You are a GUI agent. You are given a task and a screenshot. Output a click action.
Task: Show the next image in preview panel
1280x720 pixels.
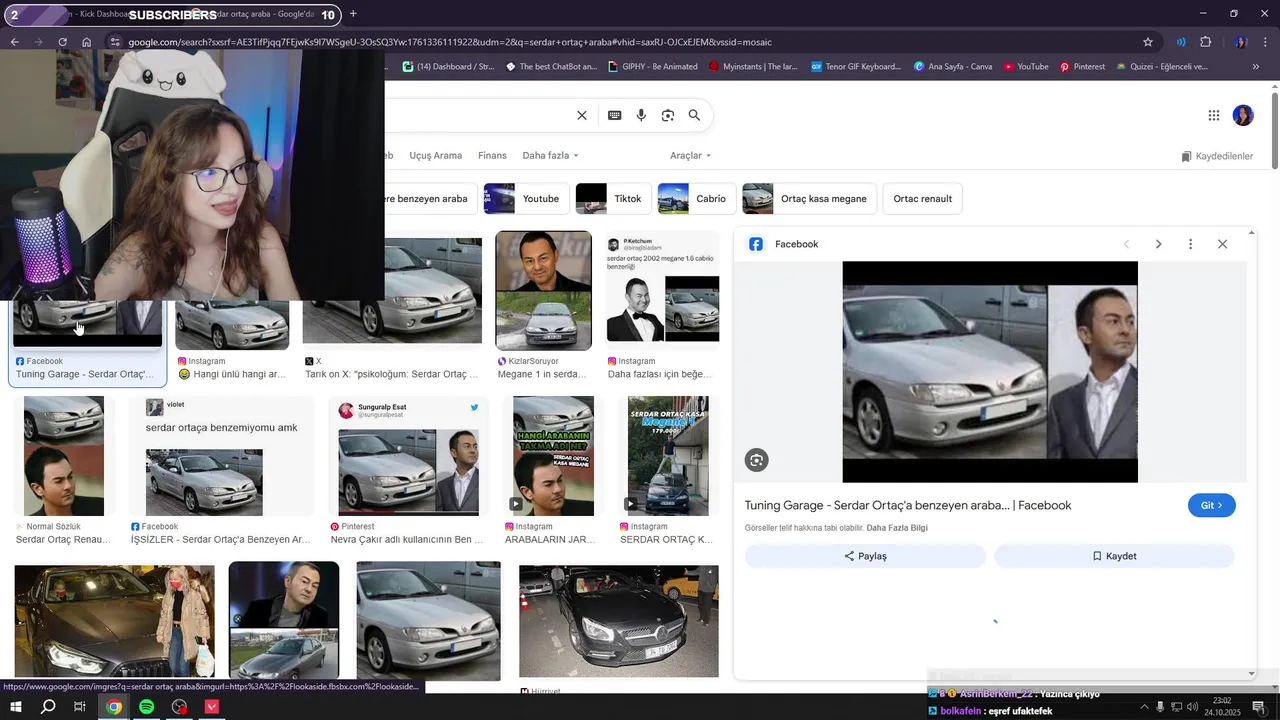[x=1158, y=244]
